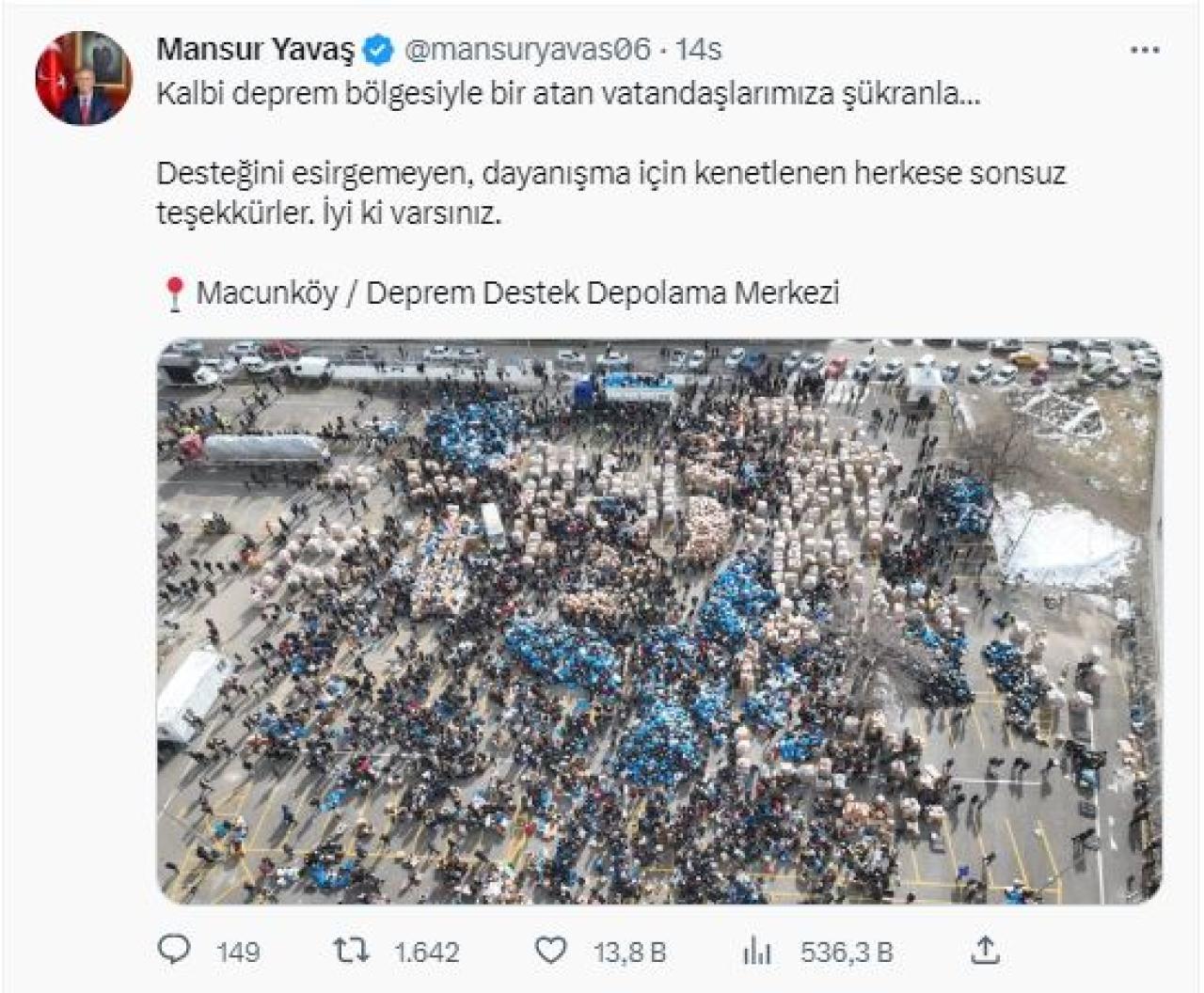Click the reply speech bubble icon
1204x993 pixels.
175,950
